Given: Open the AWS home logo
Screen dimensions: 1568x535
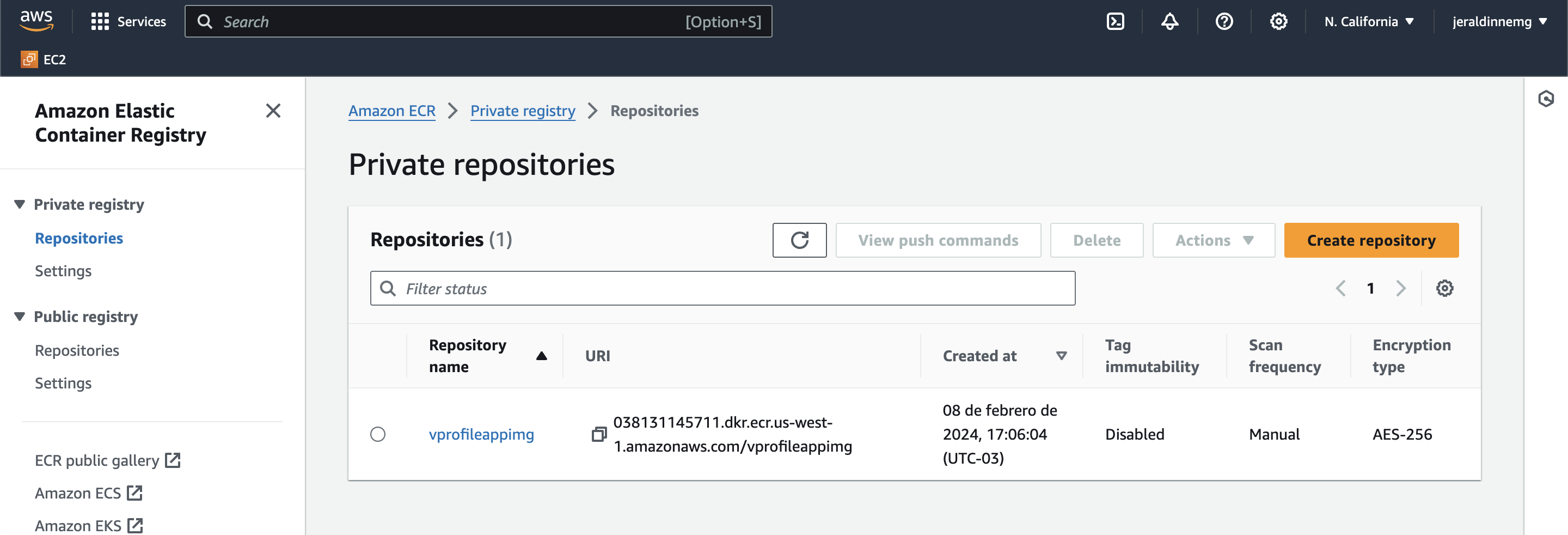Looking at the screenshot, I should 36,21.
